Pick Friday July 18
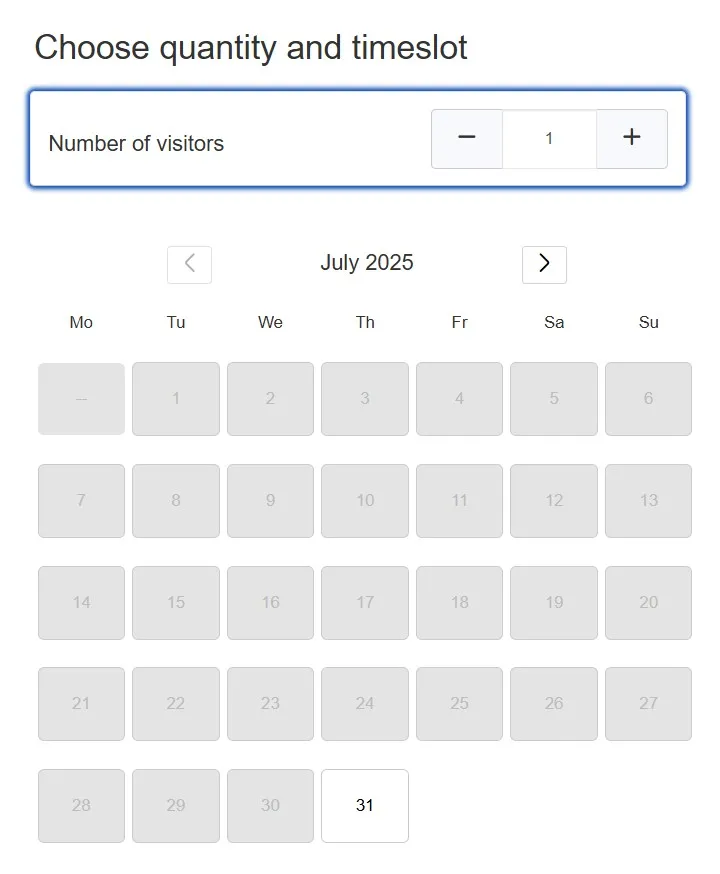Screen dimensions: 720x874 (x=459, y=603)
